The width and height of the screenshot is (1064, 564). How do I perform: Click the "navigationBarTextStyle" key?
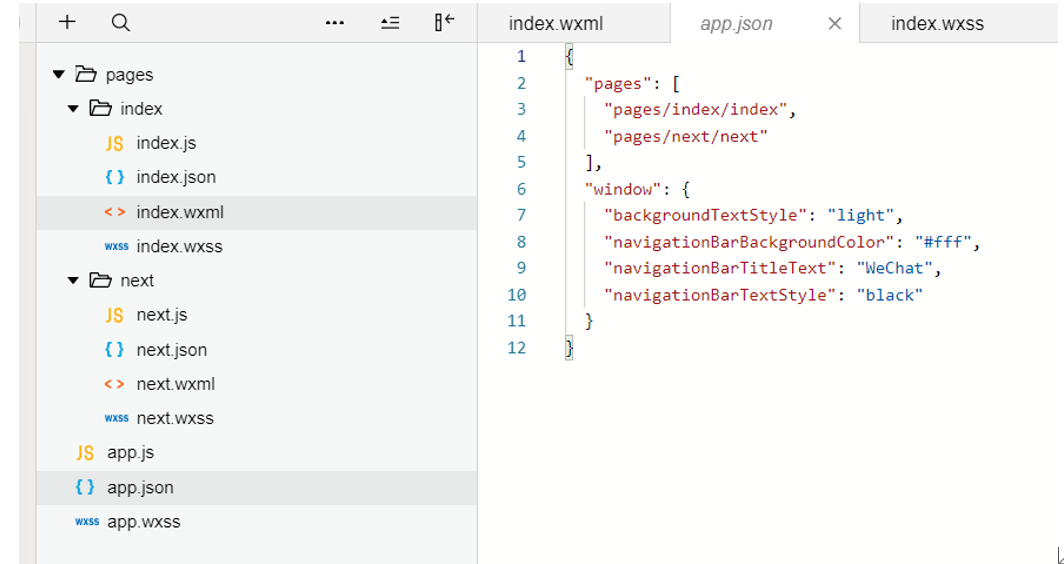[x=720, y=295]
